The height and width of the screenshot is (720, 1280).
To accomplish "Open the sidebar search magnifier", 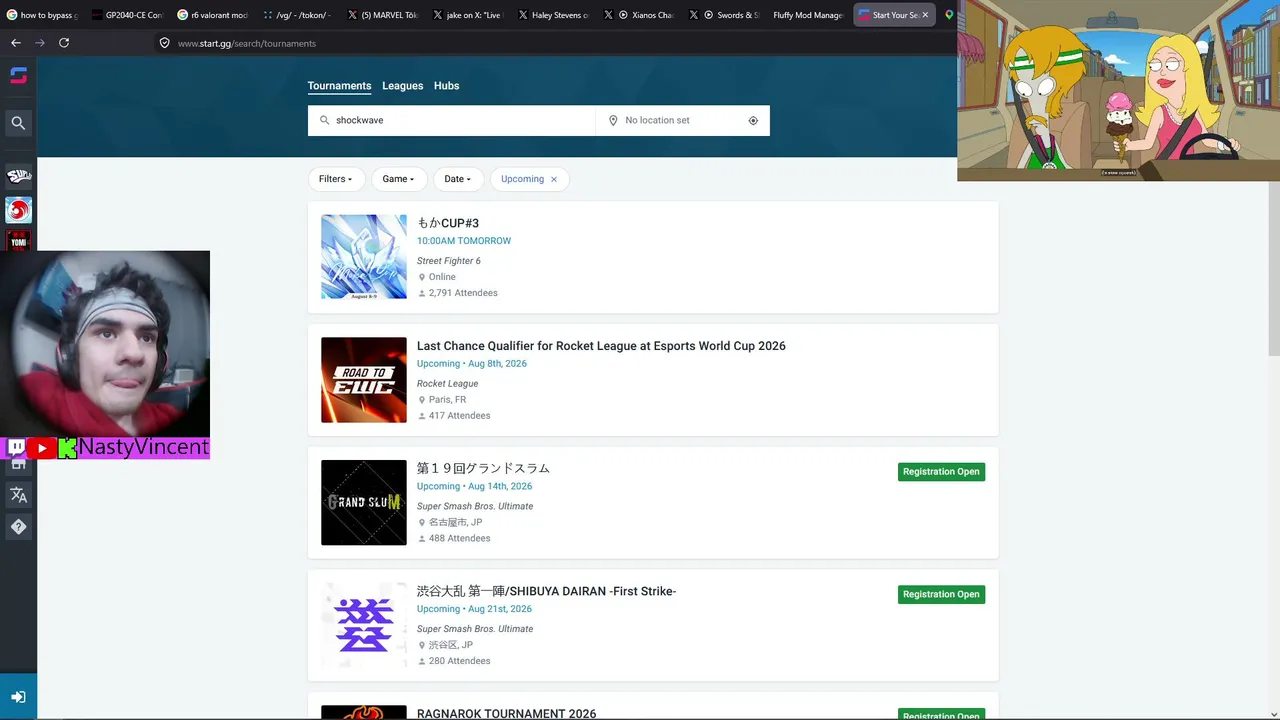I will pos(18,123).
